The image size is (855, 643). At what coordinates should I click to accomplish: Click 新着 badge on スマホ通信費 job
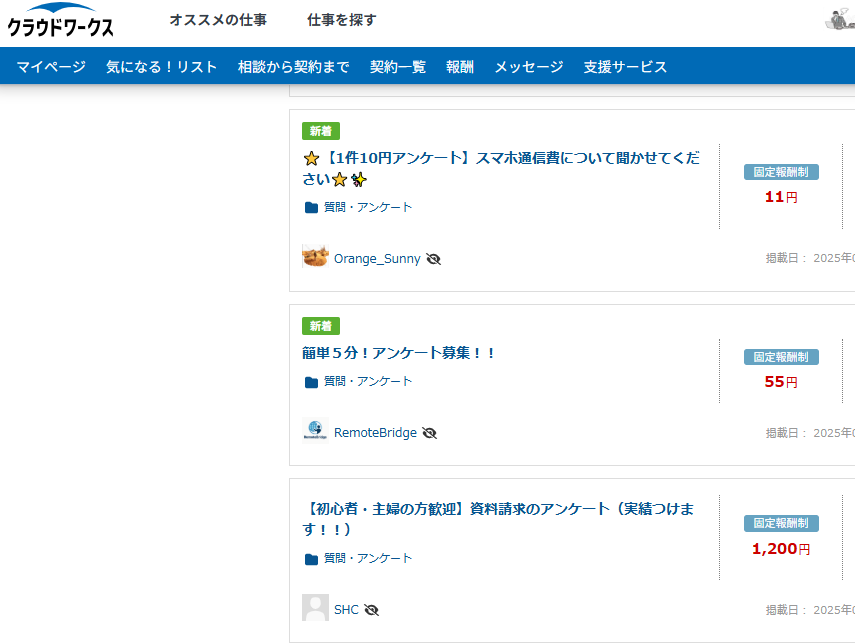(x=321, y=131)
